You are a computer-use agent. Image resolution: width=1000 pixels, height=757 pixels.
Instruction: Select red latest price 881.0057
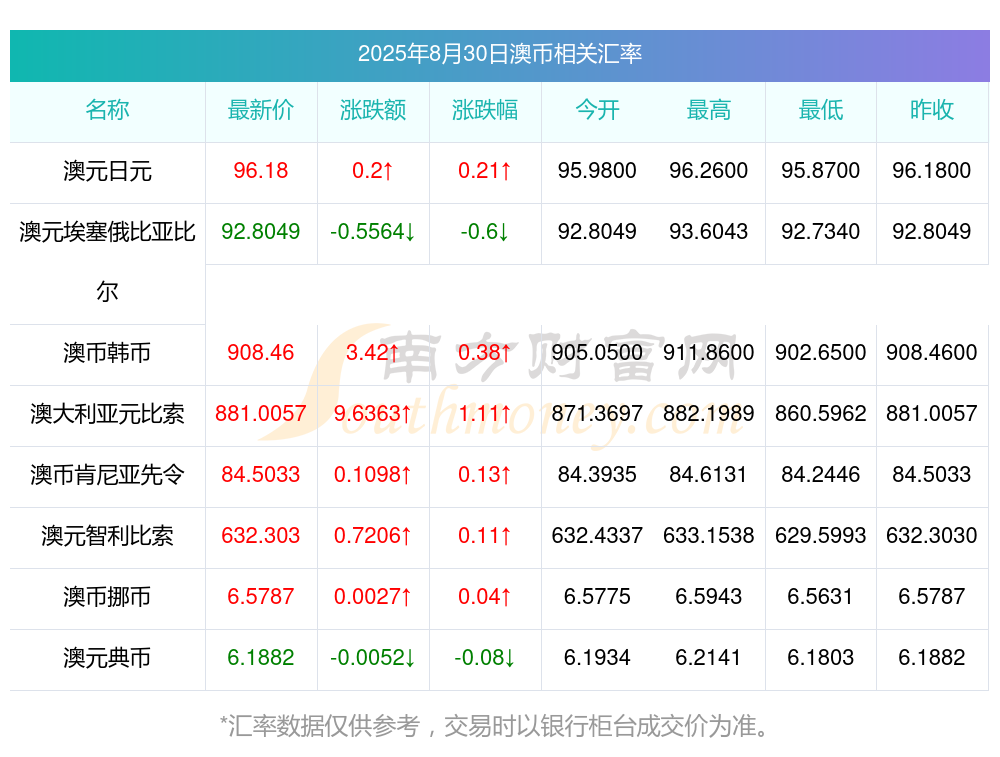[x=261, y=413]
